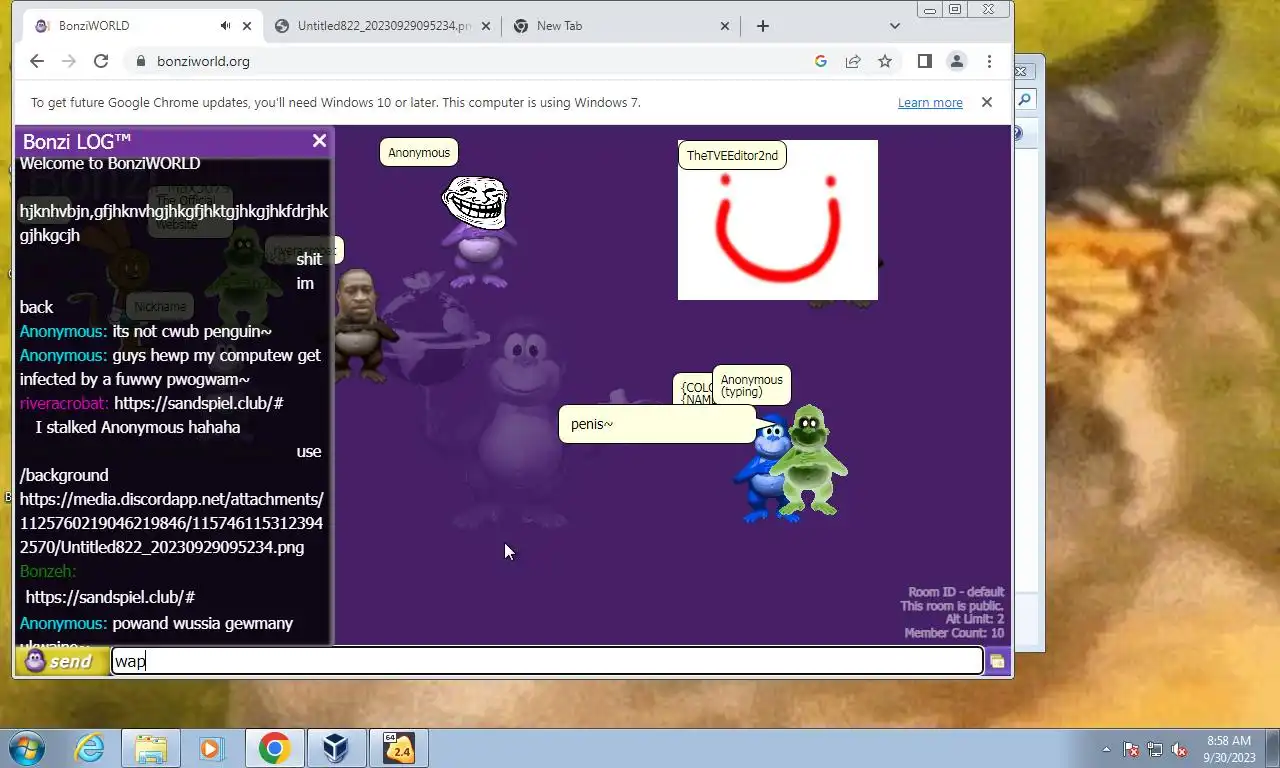Click the Alt Limit: 2 text
The image size is (1280, 768).
974,619
